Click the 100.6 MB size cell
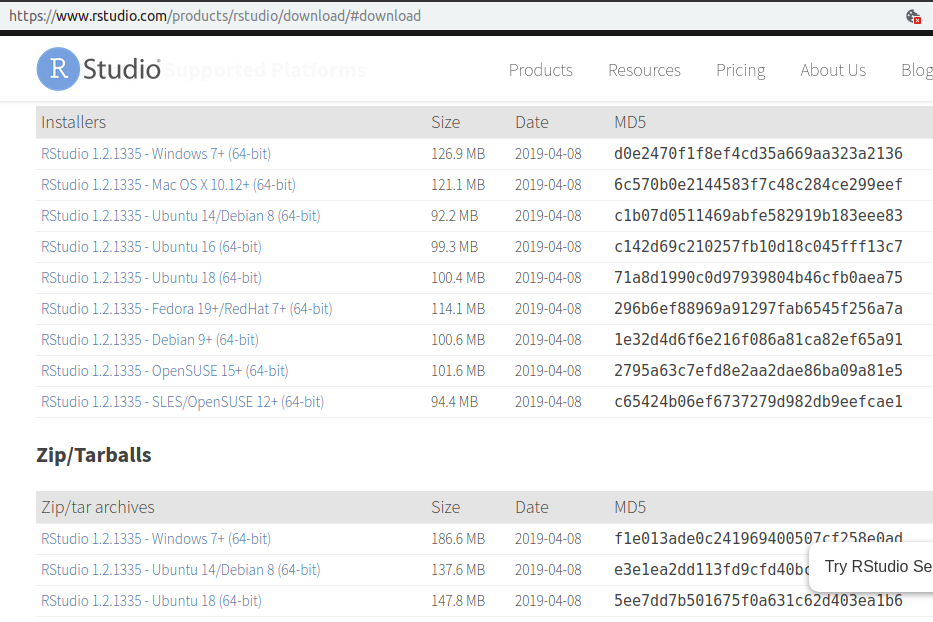The width and height of the screenshot is (933, 622). tap(458, 340)
